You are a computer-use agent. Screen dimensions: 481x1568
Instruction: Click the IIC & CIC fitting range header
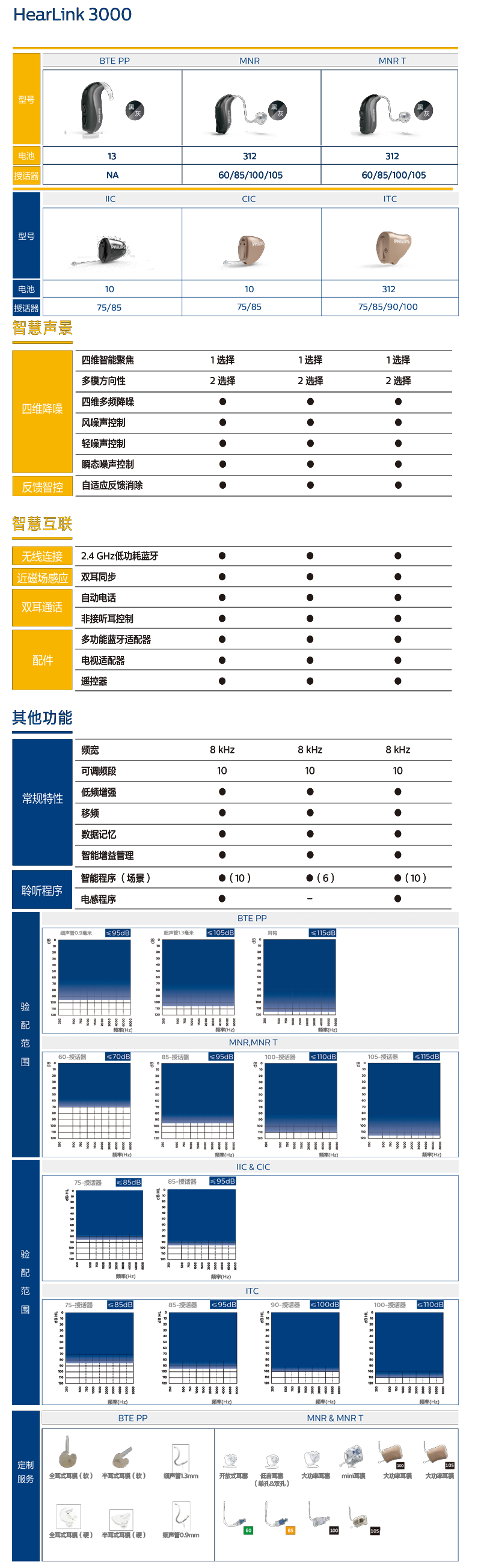tap(253, 1166)
